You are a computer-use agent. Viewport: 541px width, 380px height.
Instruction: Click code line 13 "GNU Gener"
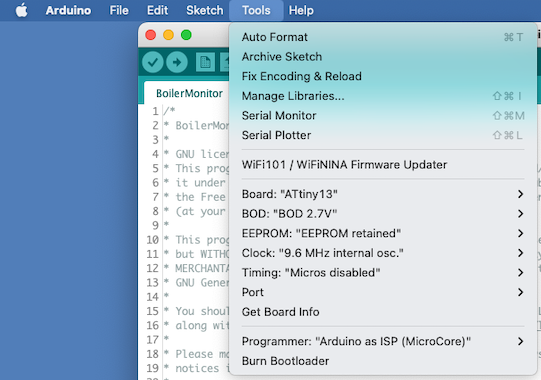tap(196, 283)
